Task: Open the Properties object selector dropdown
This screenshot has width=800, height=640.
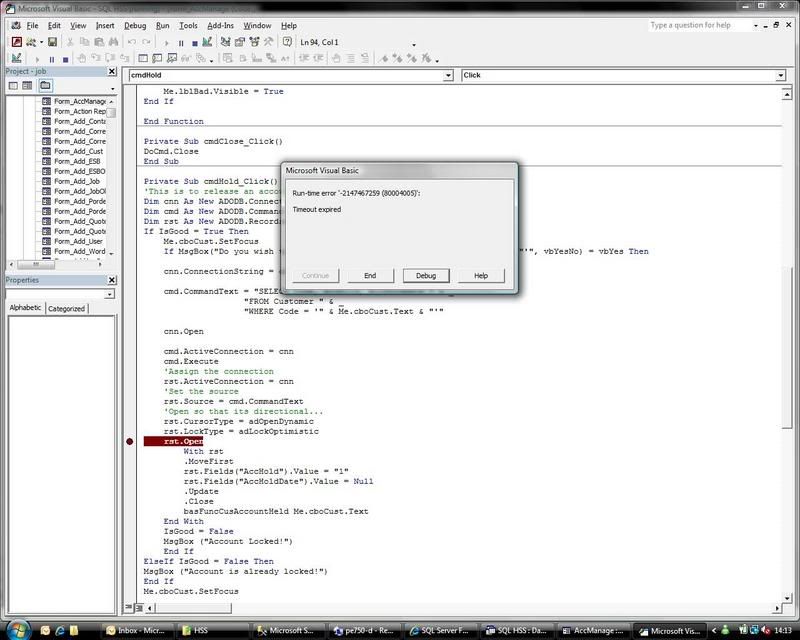Action: 109,294
